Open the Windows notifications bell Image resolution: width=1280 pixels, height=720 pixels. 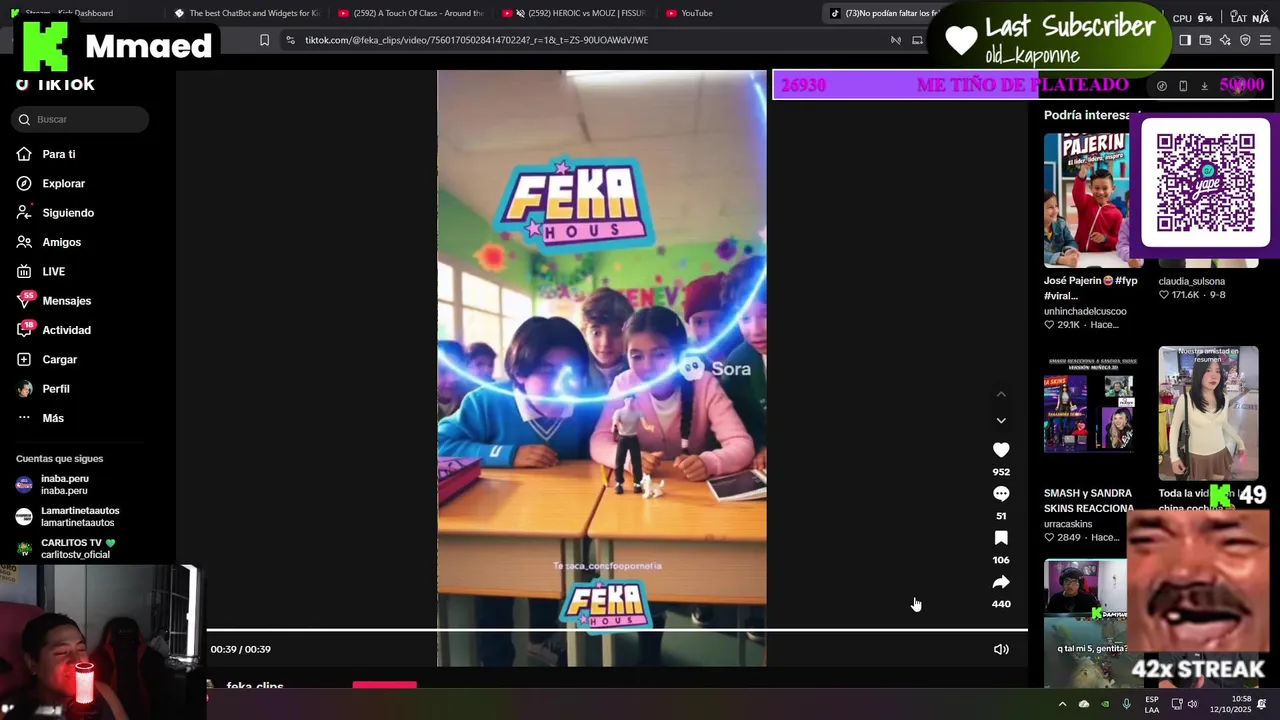(x=1262, y=704)
